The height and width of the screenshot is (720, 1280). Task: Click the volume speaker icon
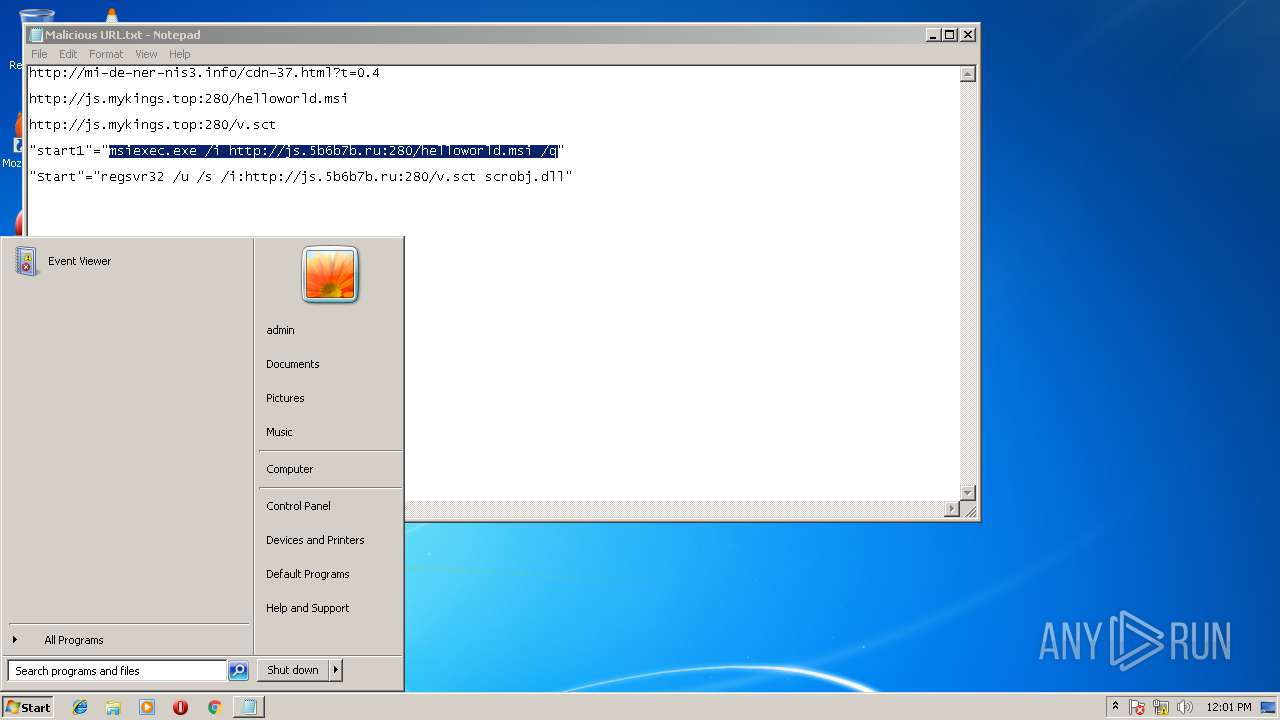pyautogui.click(x=1185, y=707)
